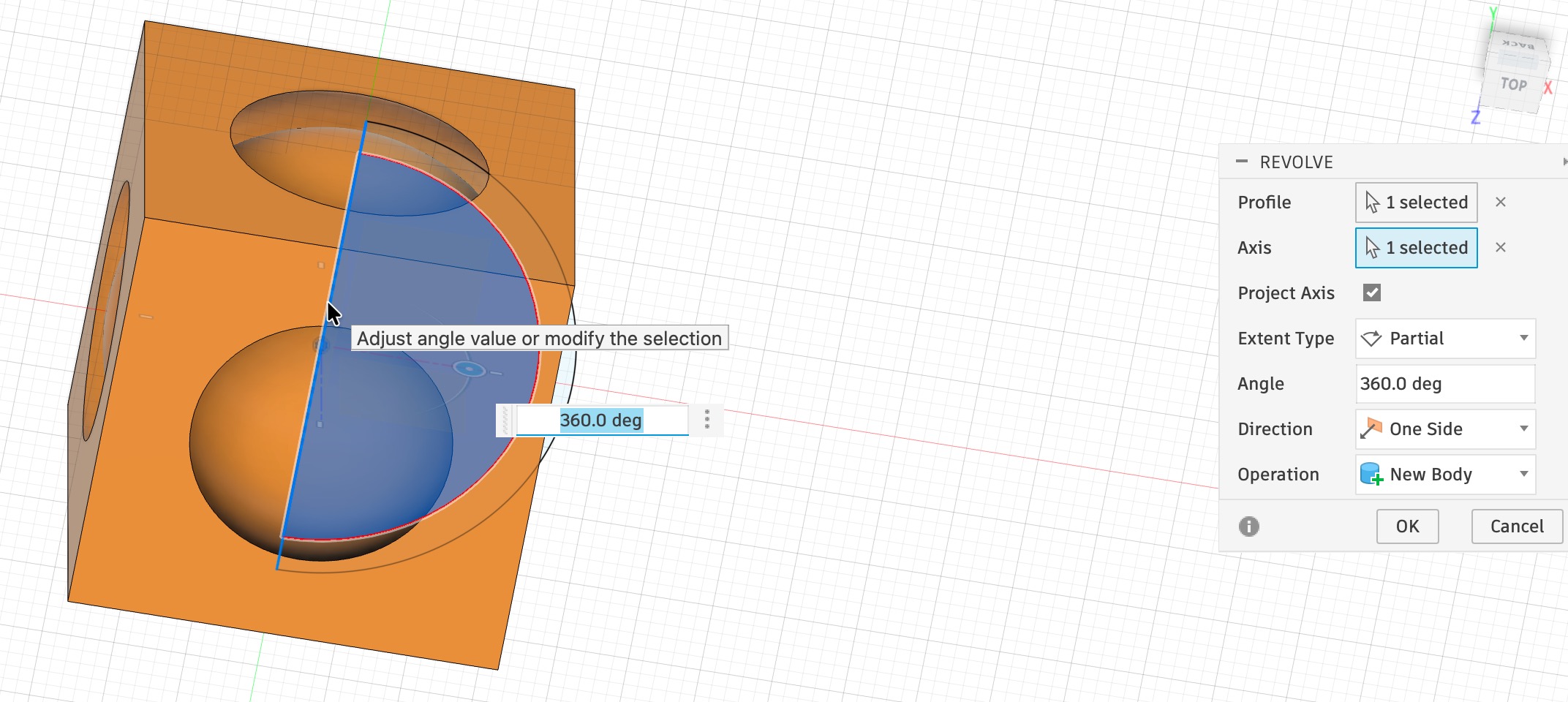Image resolution: width=1568 pixels, height=702 pixels.
Task: Click the Axis selection cursor icon
Action: (x=1372, y=248)
